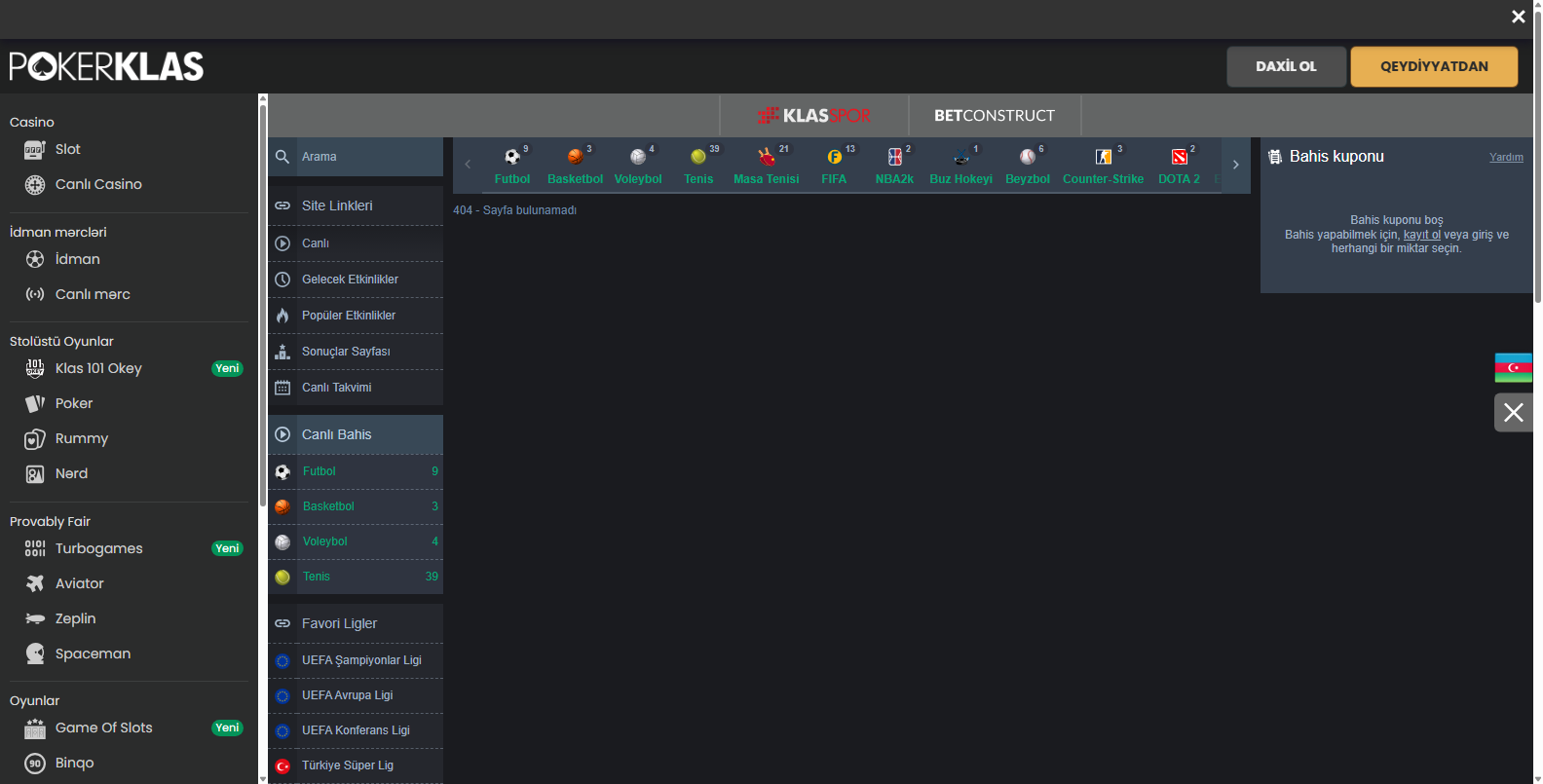Expand Tenis live bets list

(x=356, y=577)
